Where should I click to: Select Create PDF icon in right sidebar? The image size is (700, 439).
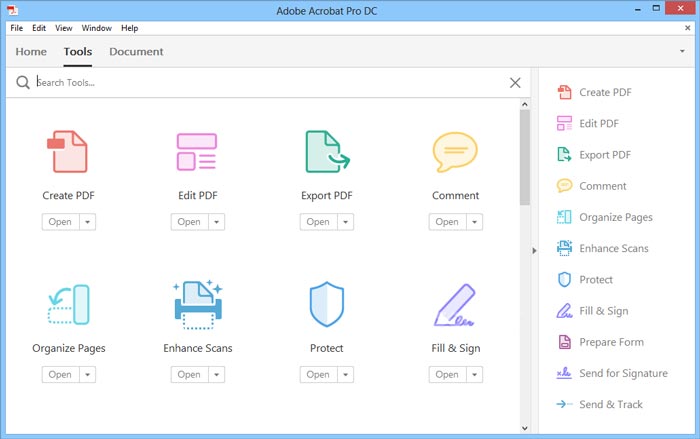564,92
